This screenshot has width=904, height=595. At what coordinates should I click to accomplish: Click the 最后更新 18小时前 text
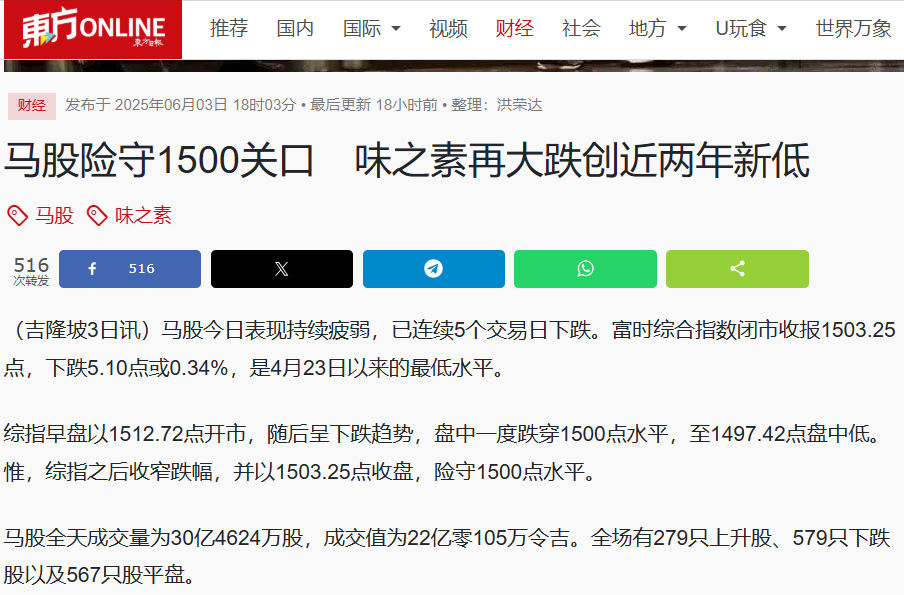pyautogui.click(x=374, y=105)
